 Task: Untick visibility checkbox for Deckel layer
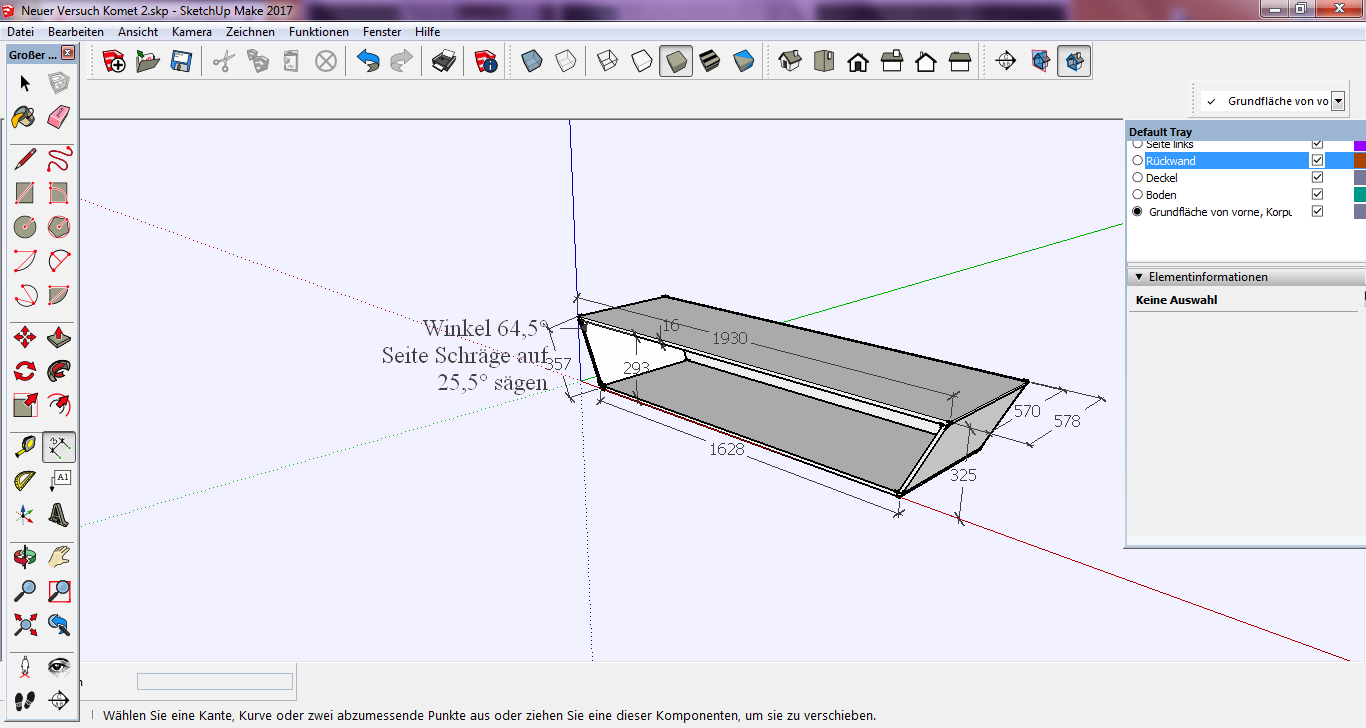coord(1317,178)
